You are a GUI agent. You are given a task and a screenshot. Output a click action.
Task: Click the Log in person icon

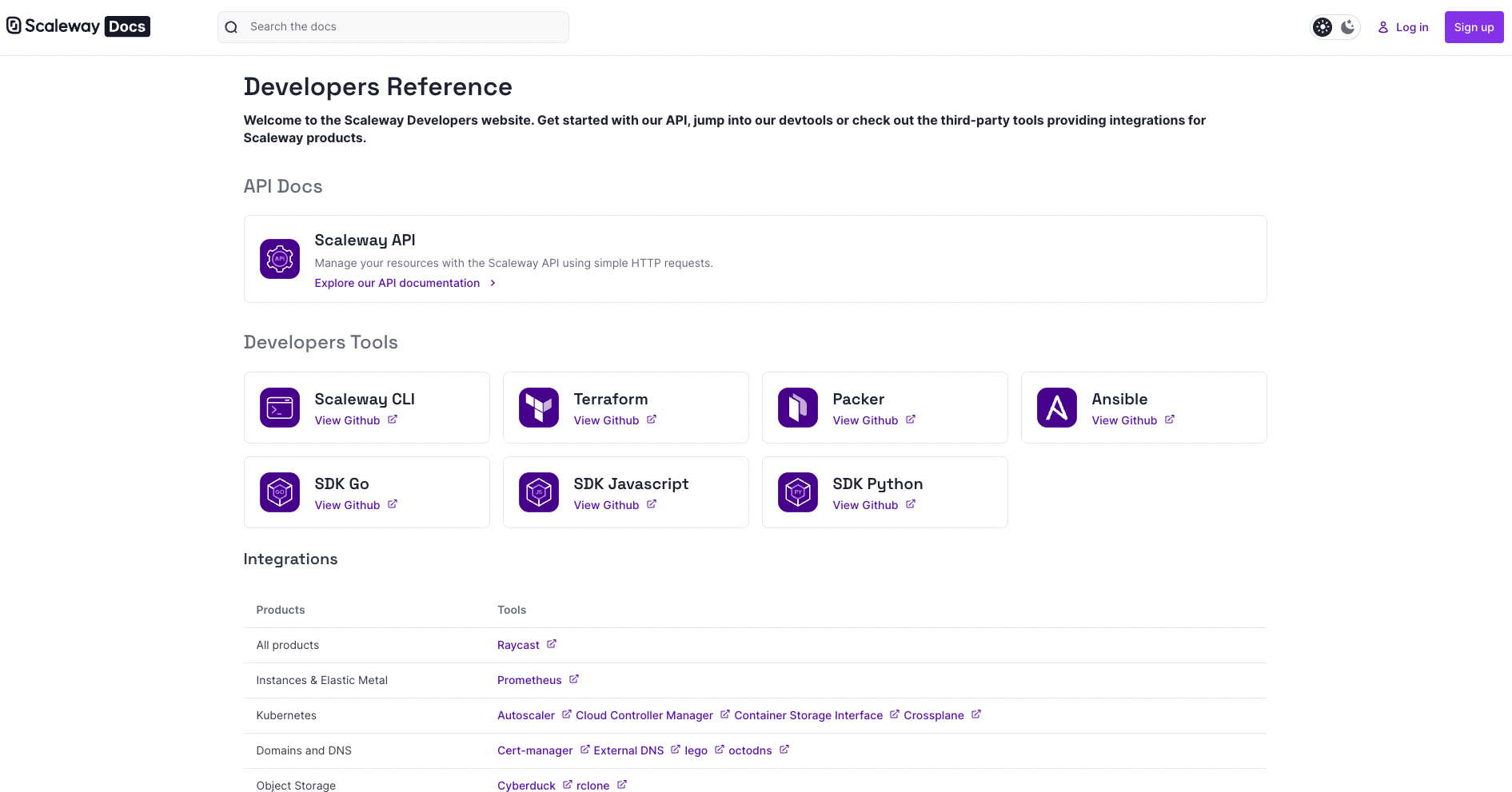coord(1382,26)
